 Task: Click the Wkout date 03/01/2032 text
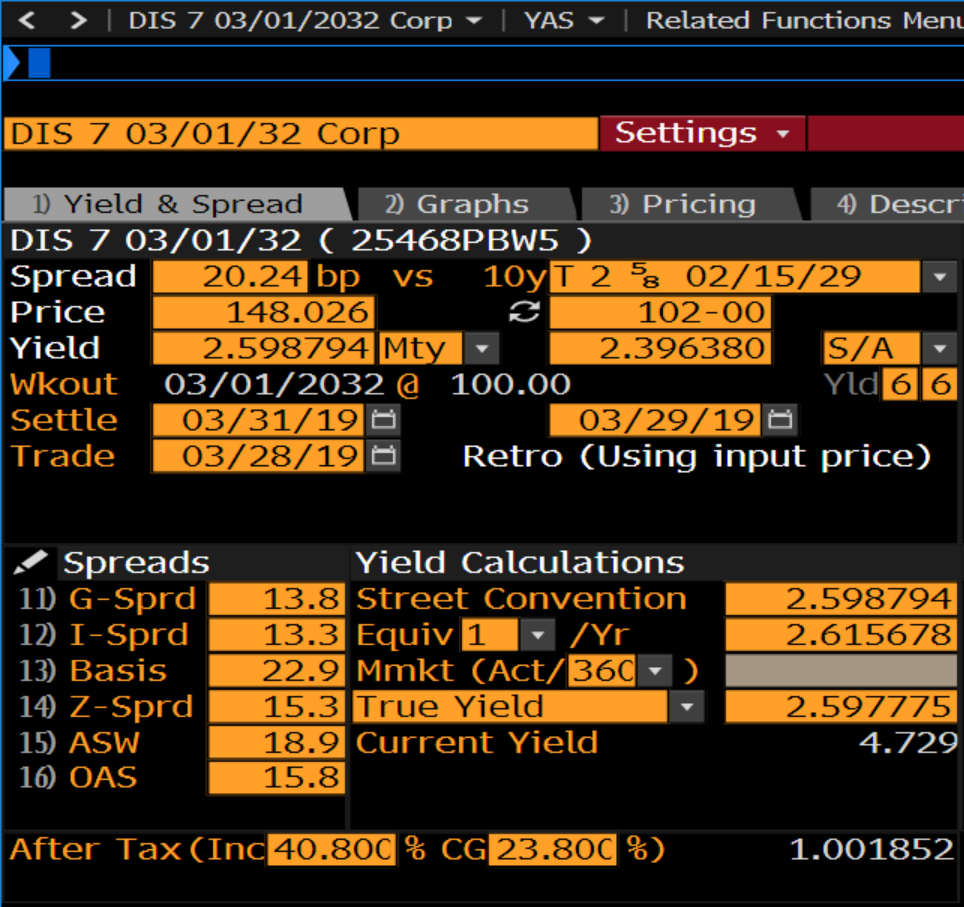pos(274,384)
